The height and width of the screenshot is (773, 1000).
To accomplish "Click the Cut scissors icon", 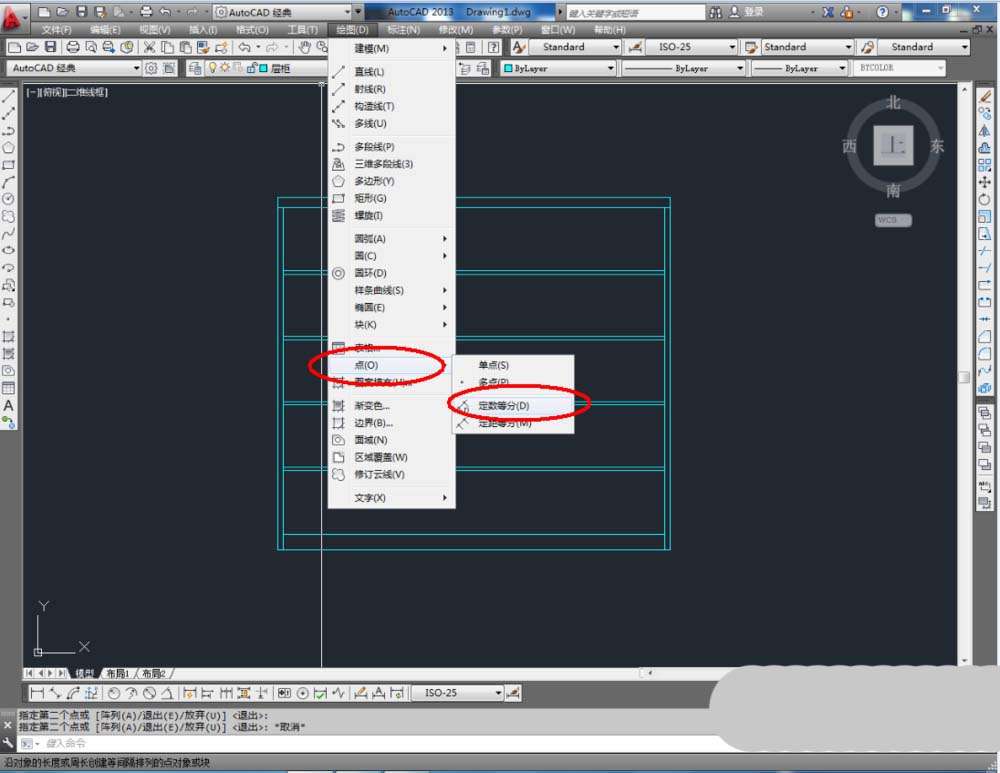I will pos(149,47).
